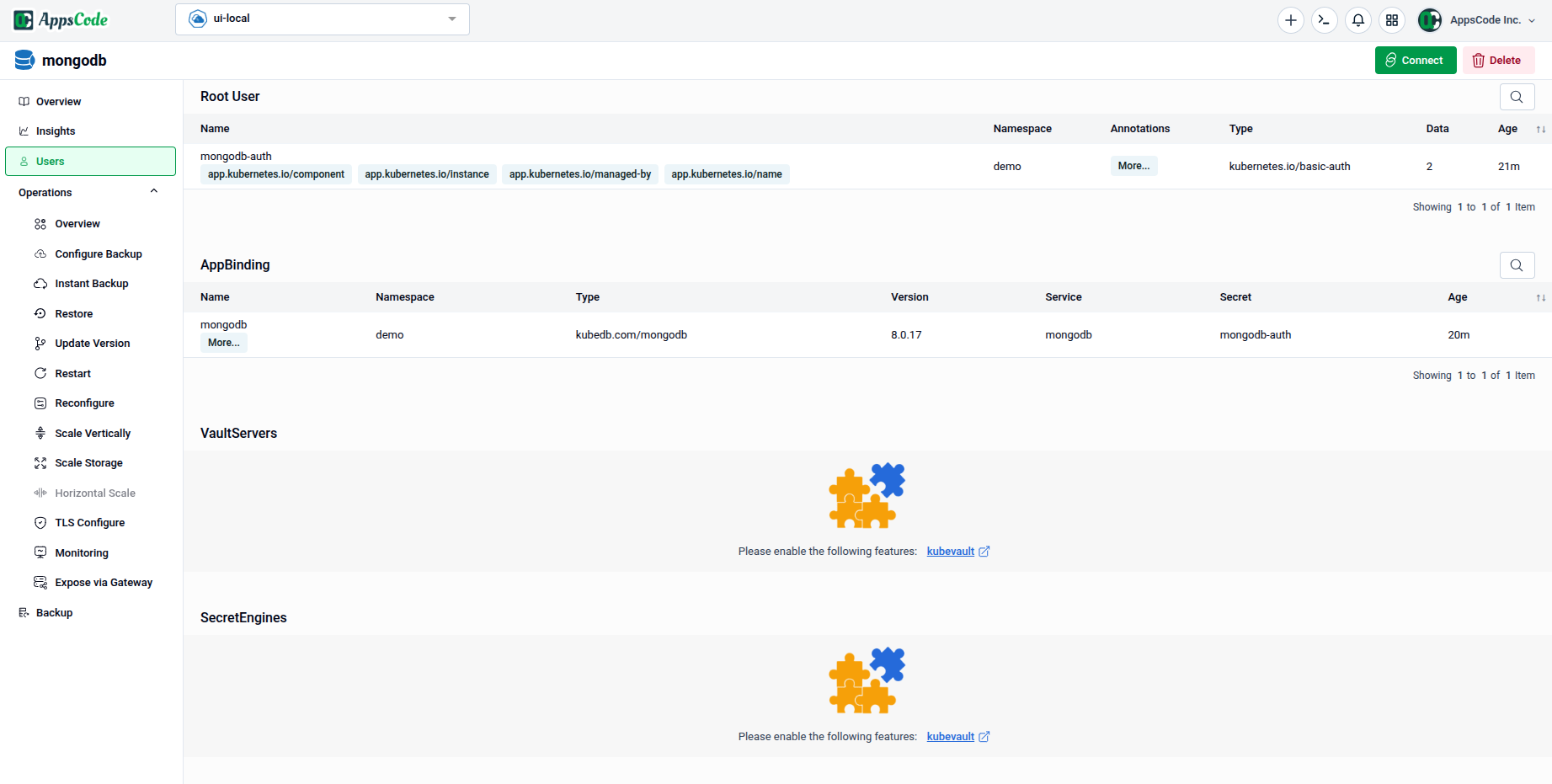This screenshot has height=784, width=1552.
Task: Open the Root User search icon
Action: (x=1517, y=96)
